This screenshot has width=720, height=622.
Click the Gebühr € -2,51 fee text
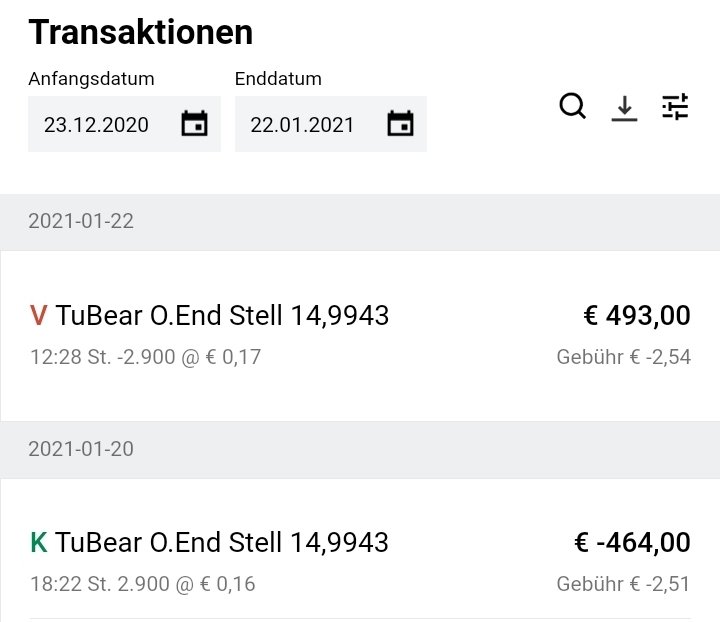click(x=623, y=584)
